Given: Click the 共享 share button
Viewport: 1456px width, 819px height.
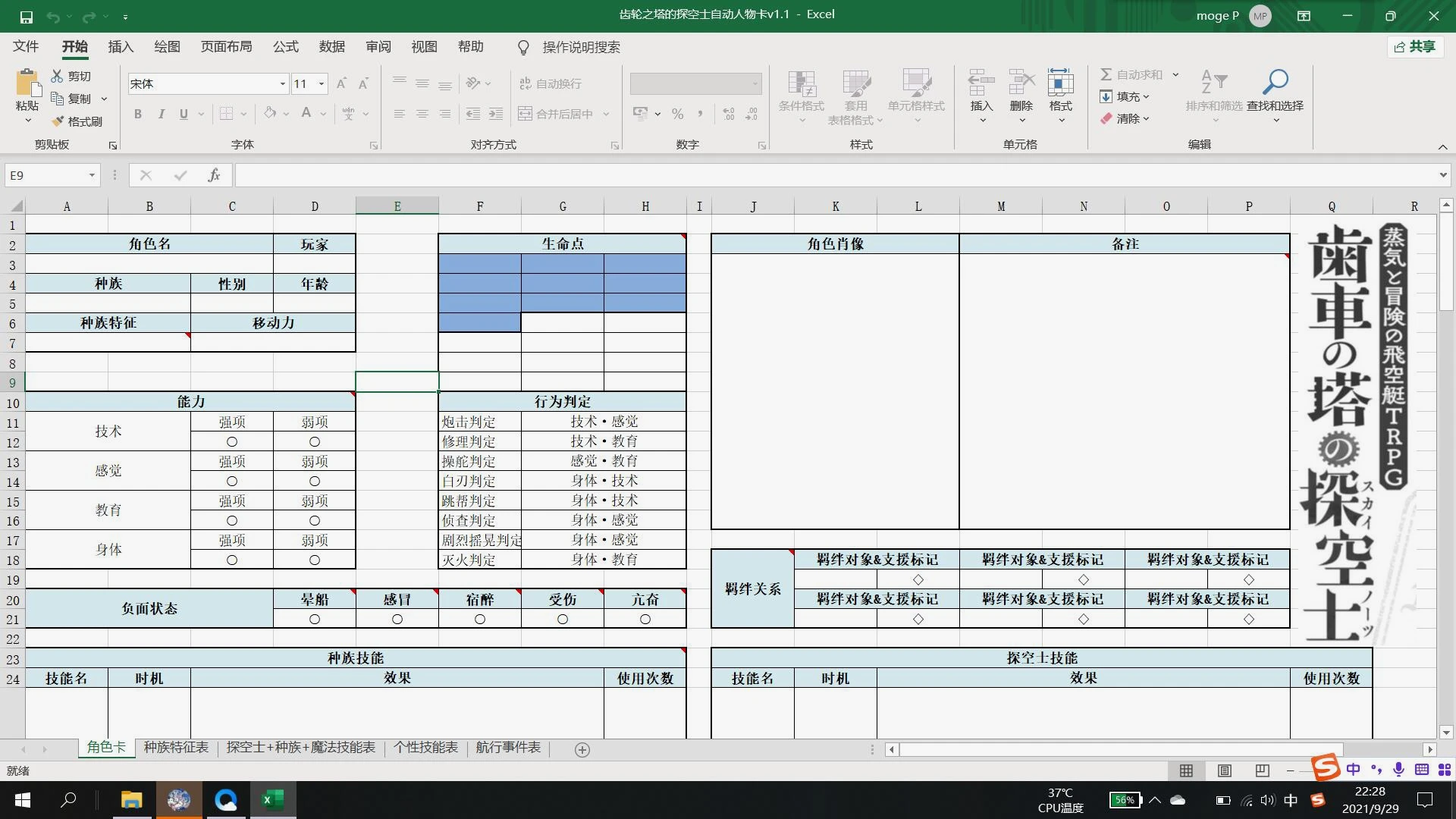Looking at the screenshot, I should pos(1415,47).
